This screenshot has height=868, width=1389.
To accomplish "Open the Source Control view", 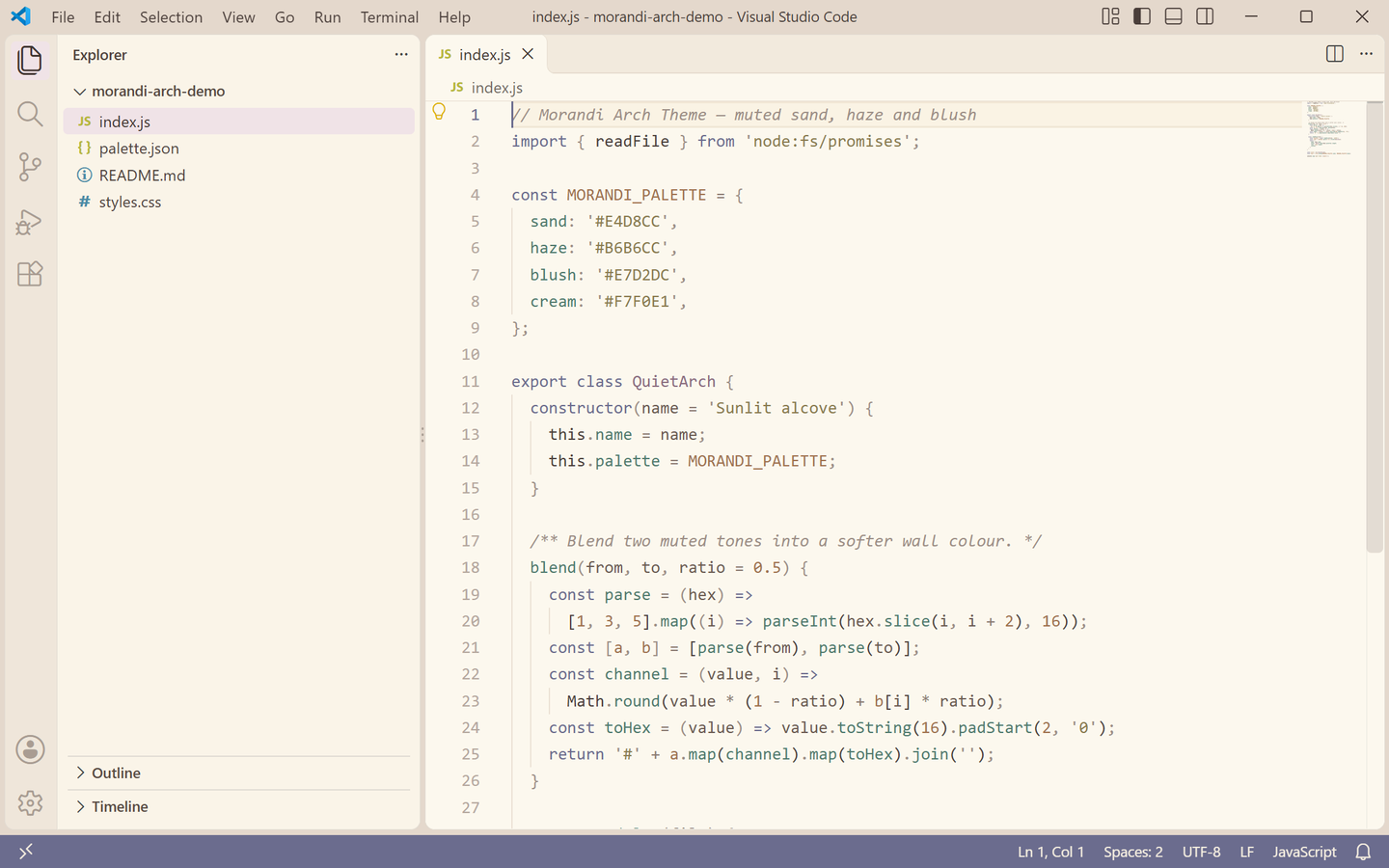I will 30,167.
